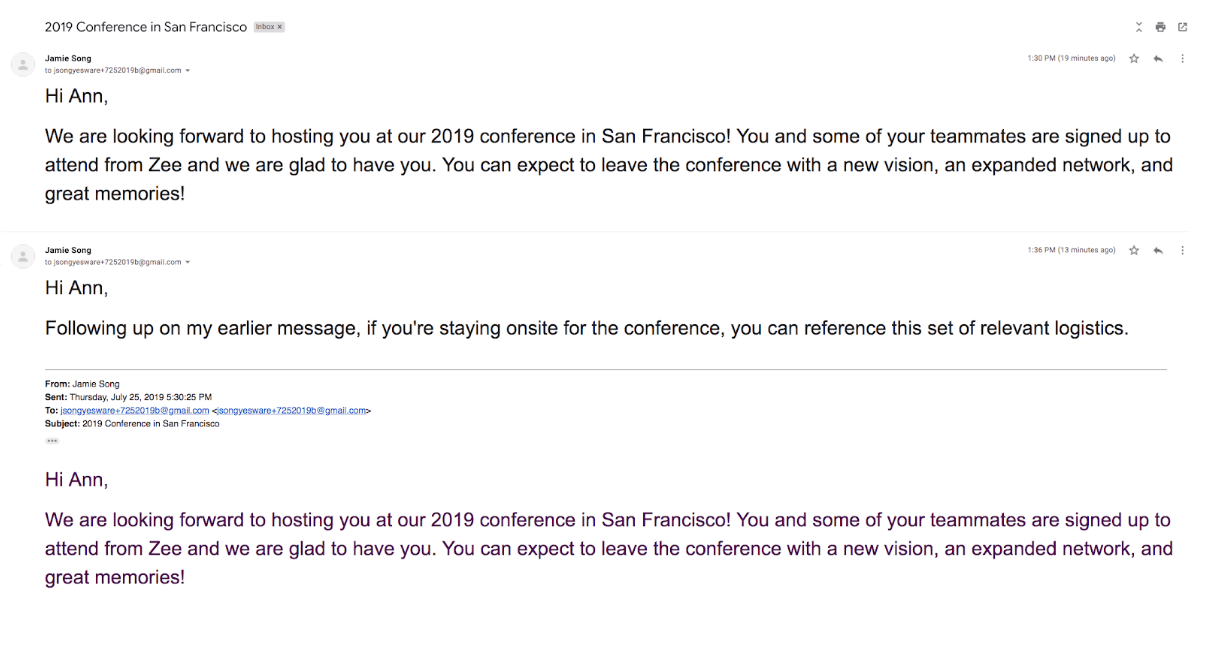Click the 1:30 PM timestamp

(x=1071, y=59)
